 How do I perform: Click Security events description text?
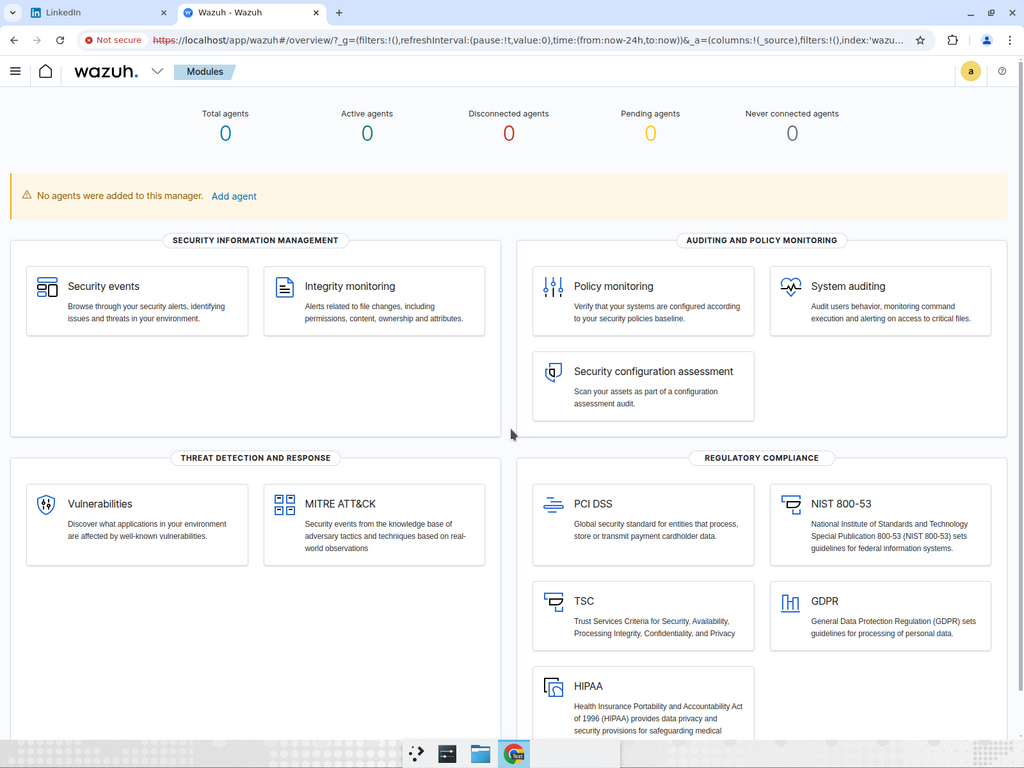pyautogui.click(x=146, y=313)
